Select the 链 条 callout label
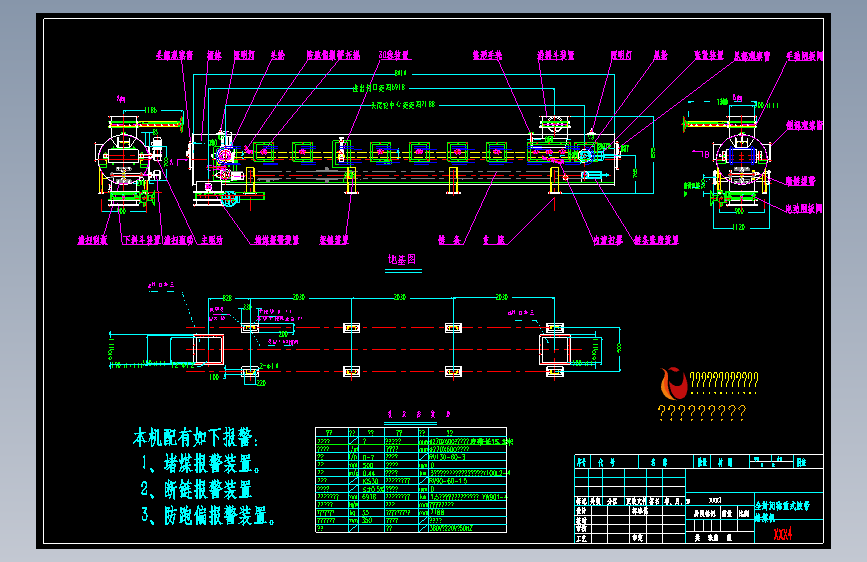 449,240
